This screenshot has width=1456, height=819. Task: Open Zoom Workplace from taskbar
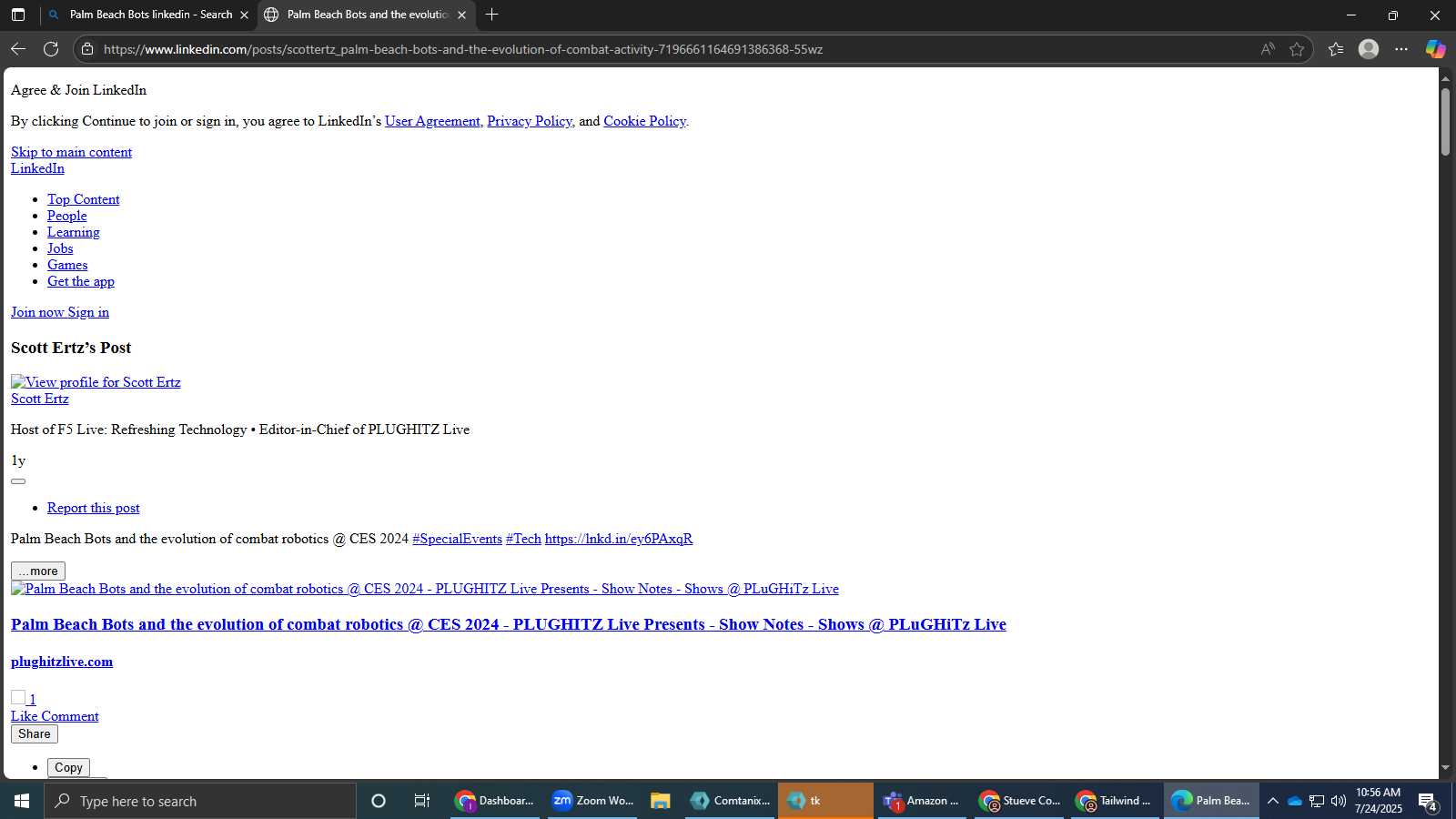592,801
